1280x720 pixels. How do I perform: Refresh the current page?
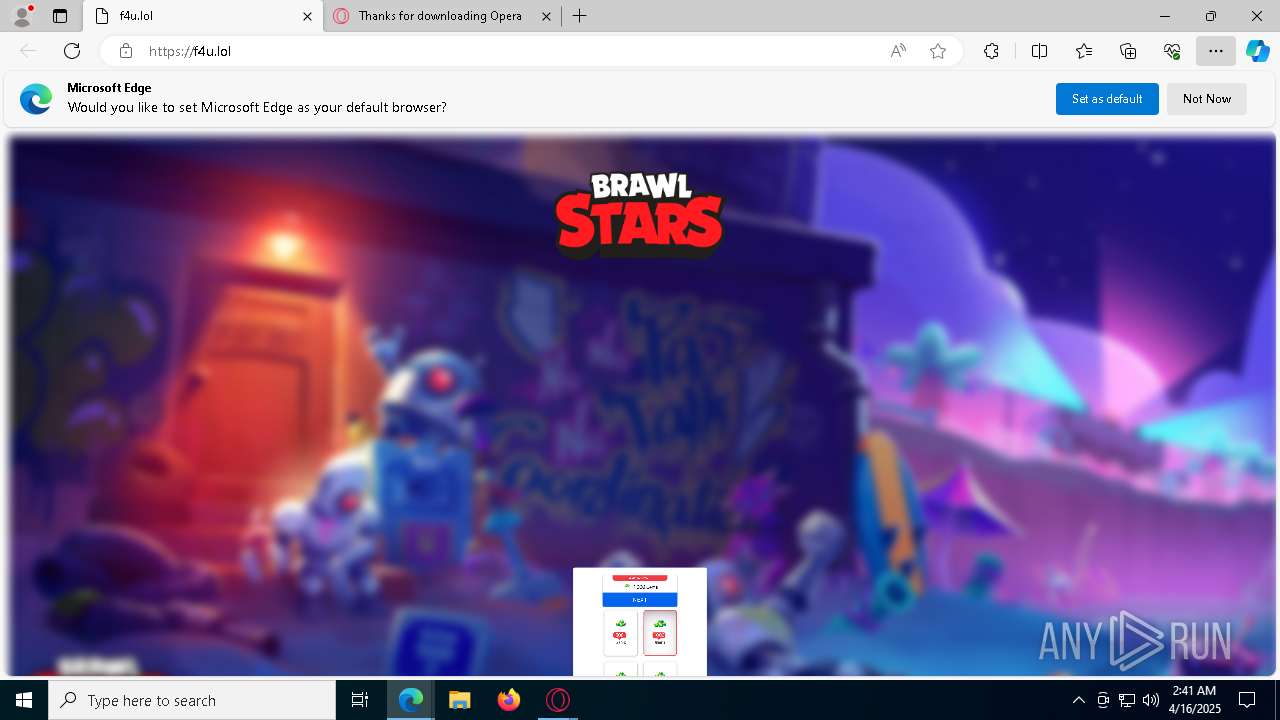click(72, 51)
